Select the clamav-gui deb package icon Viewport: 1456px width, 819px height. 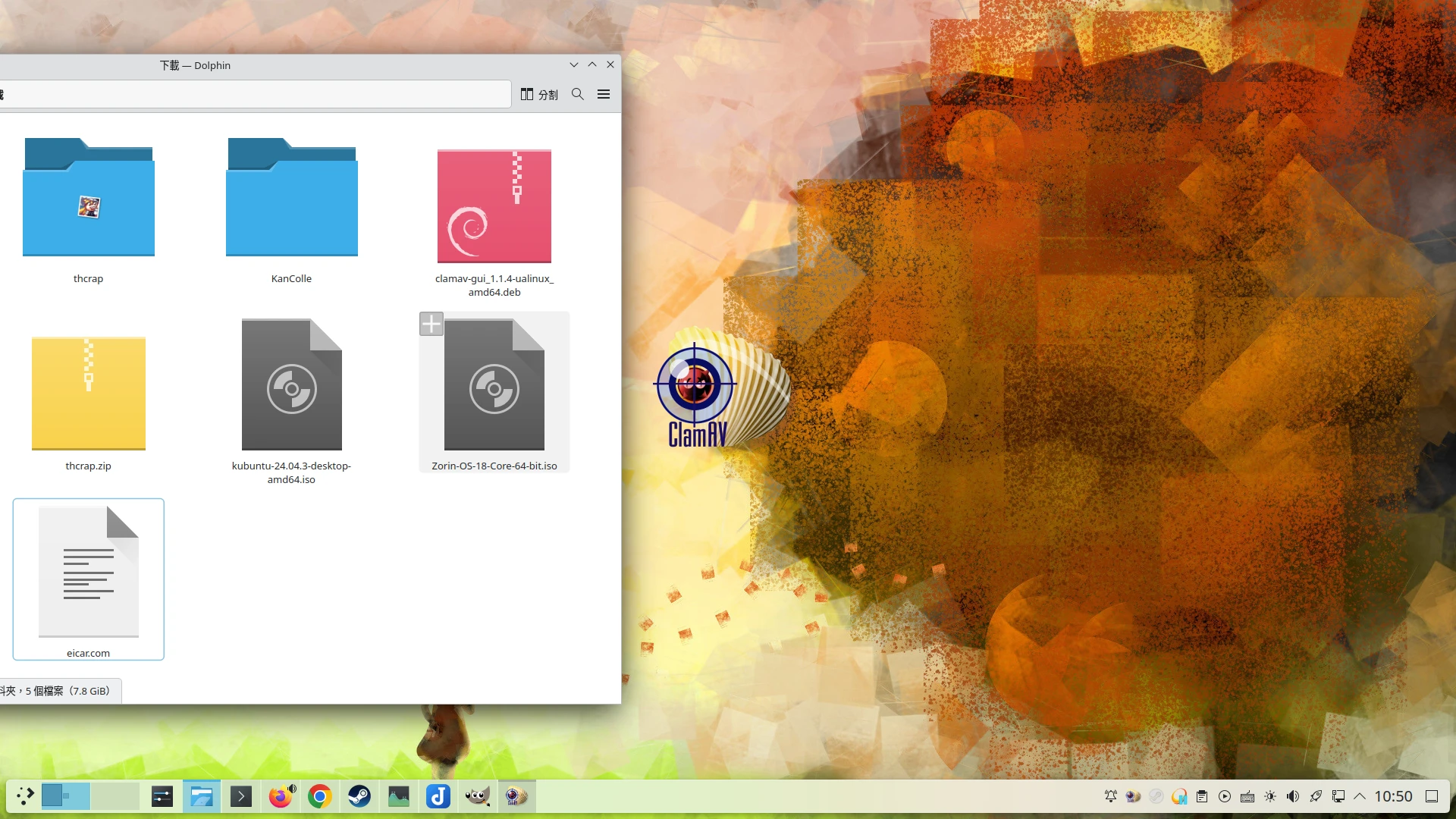(x=494, y=206)
